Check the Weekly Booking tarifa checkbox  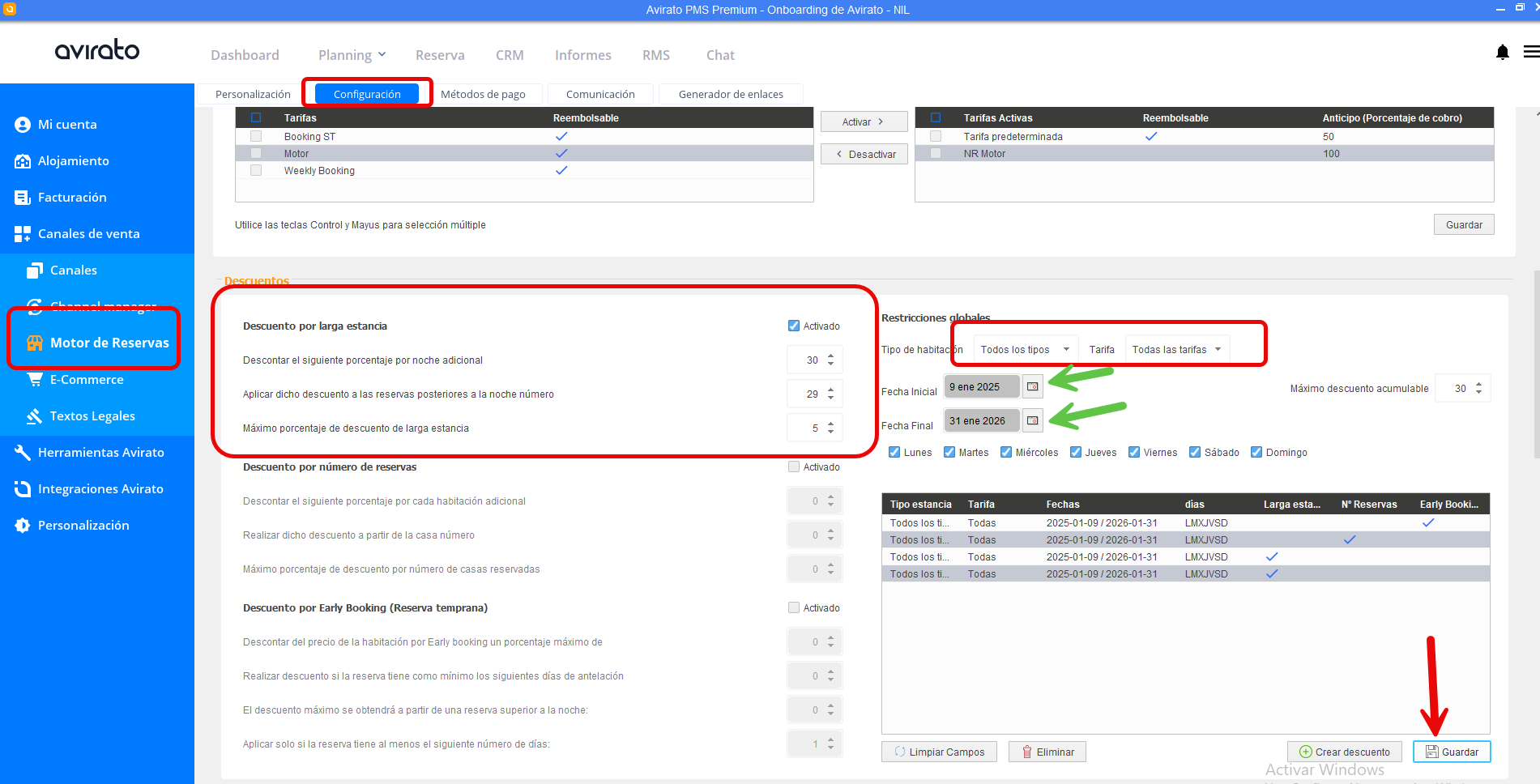tap(256, 171)
